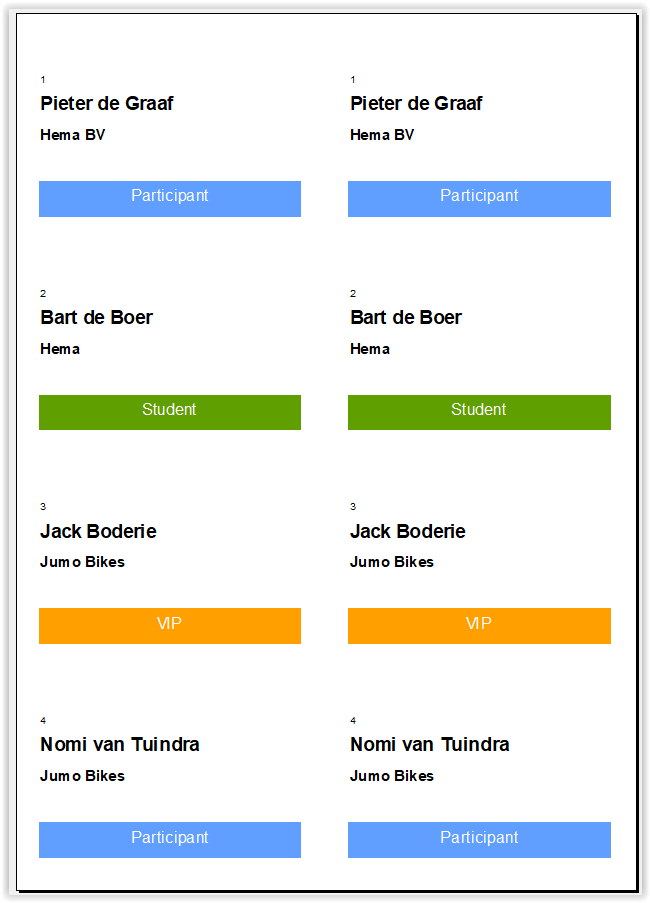Select the Nomi van Tuindra name in left badge
This screenshot has width=650, height=903.
[120, 745]
